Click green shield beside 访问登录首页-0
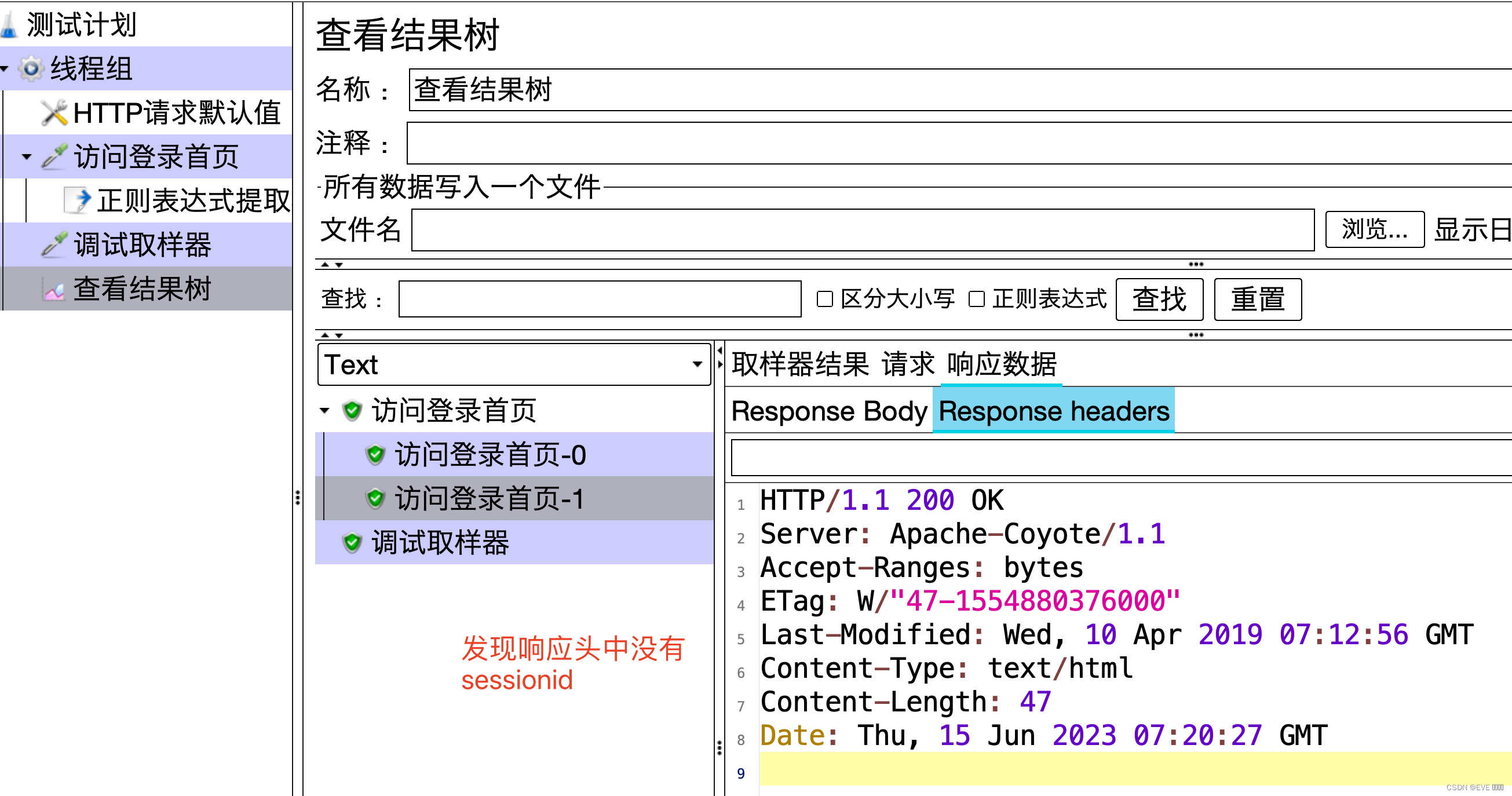 [x=375, y=454]
